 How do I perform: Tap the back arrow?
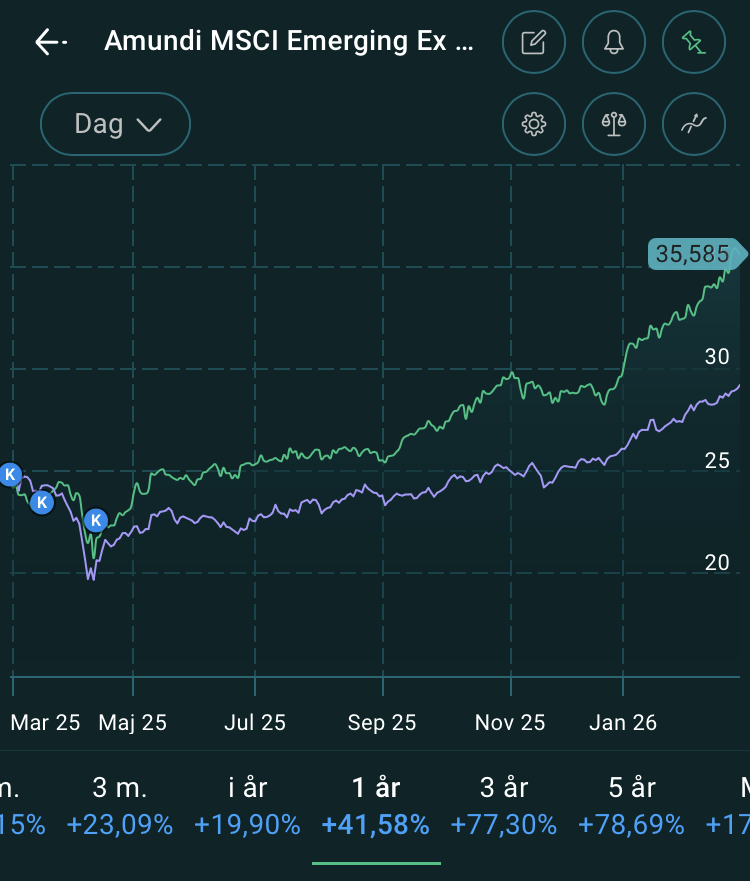50,42
